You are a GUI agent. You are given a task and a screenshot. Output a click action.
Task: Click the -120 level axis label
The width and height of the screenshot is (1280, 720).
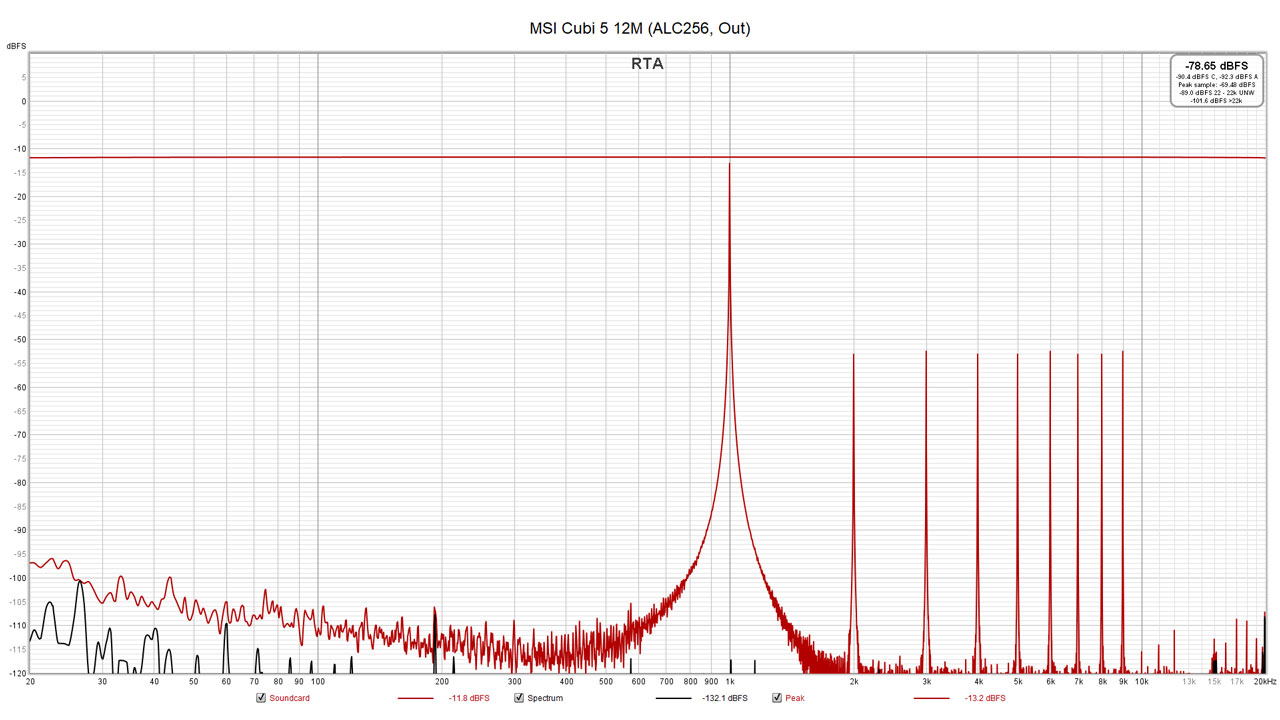click(18, 673)
